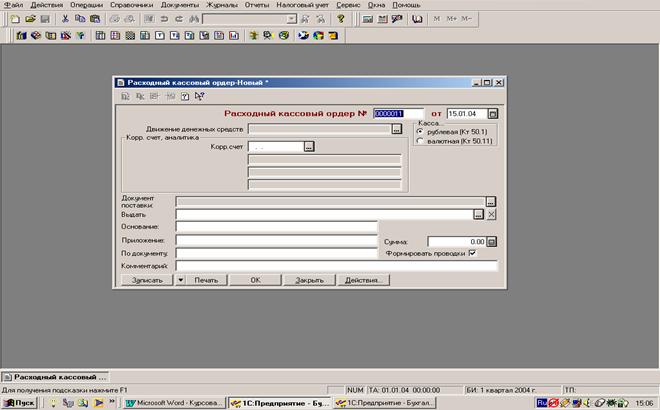Screen dimensions: 660x410
Task: Expand the dropdown arrow next to Печать
Action: [181, 280]
